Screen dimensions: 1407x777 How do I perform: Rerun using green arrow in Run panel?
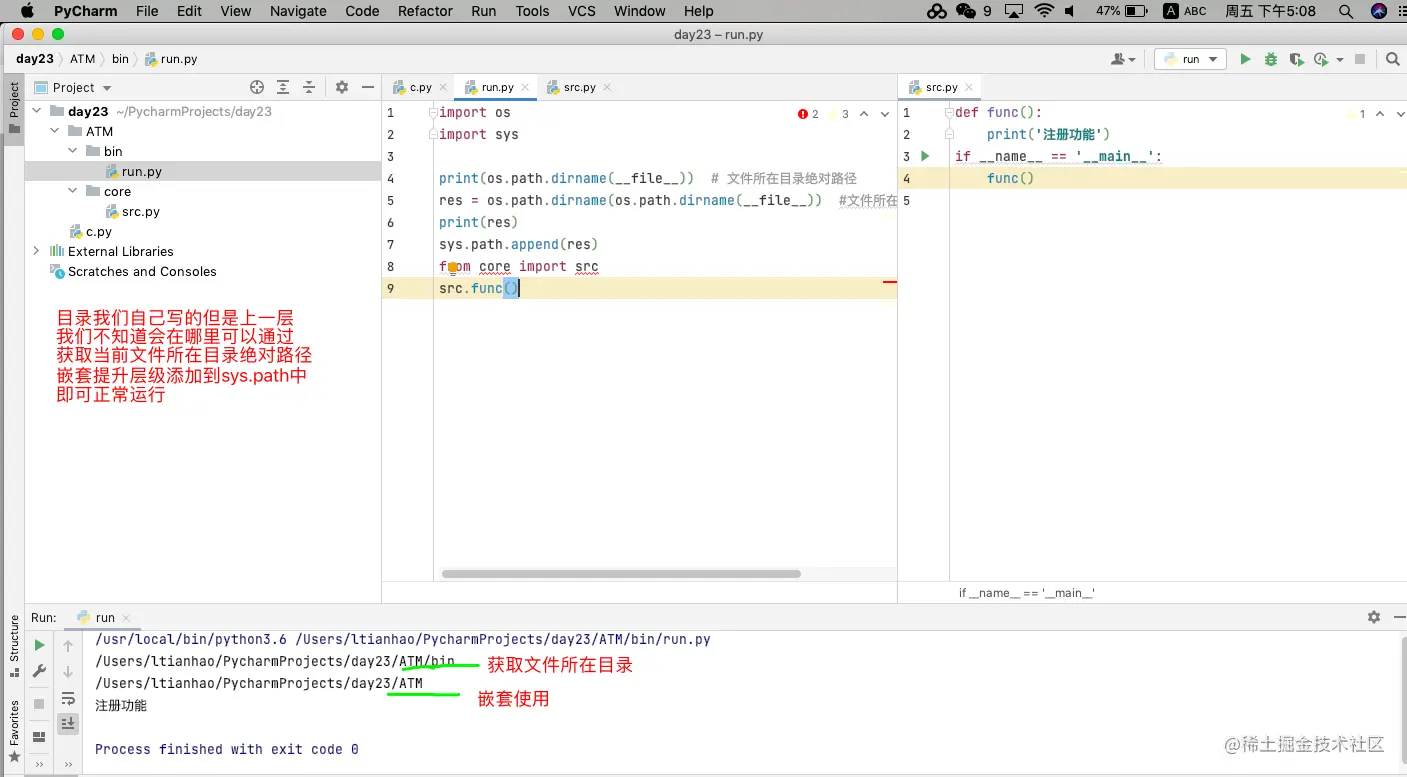(39, 645)
